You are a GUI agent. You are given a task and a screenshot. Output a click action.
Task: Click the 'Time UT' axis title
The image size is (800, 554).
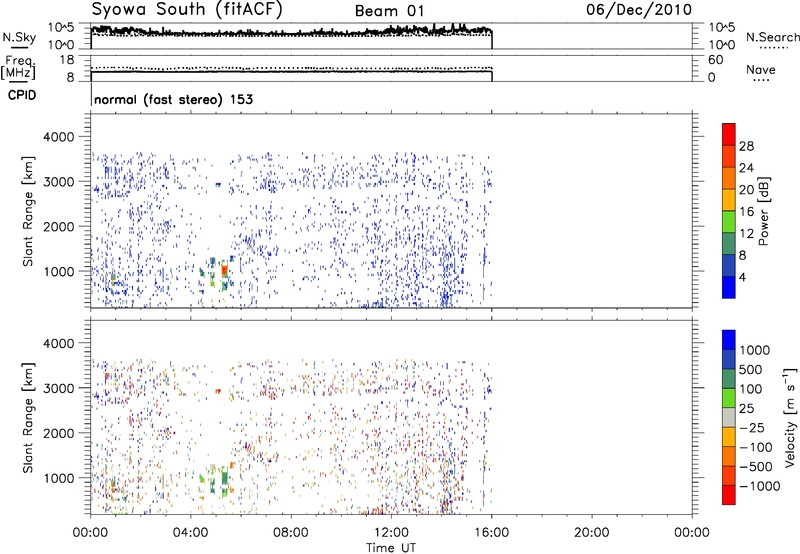[x=391, y=548]
